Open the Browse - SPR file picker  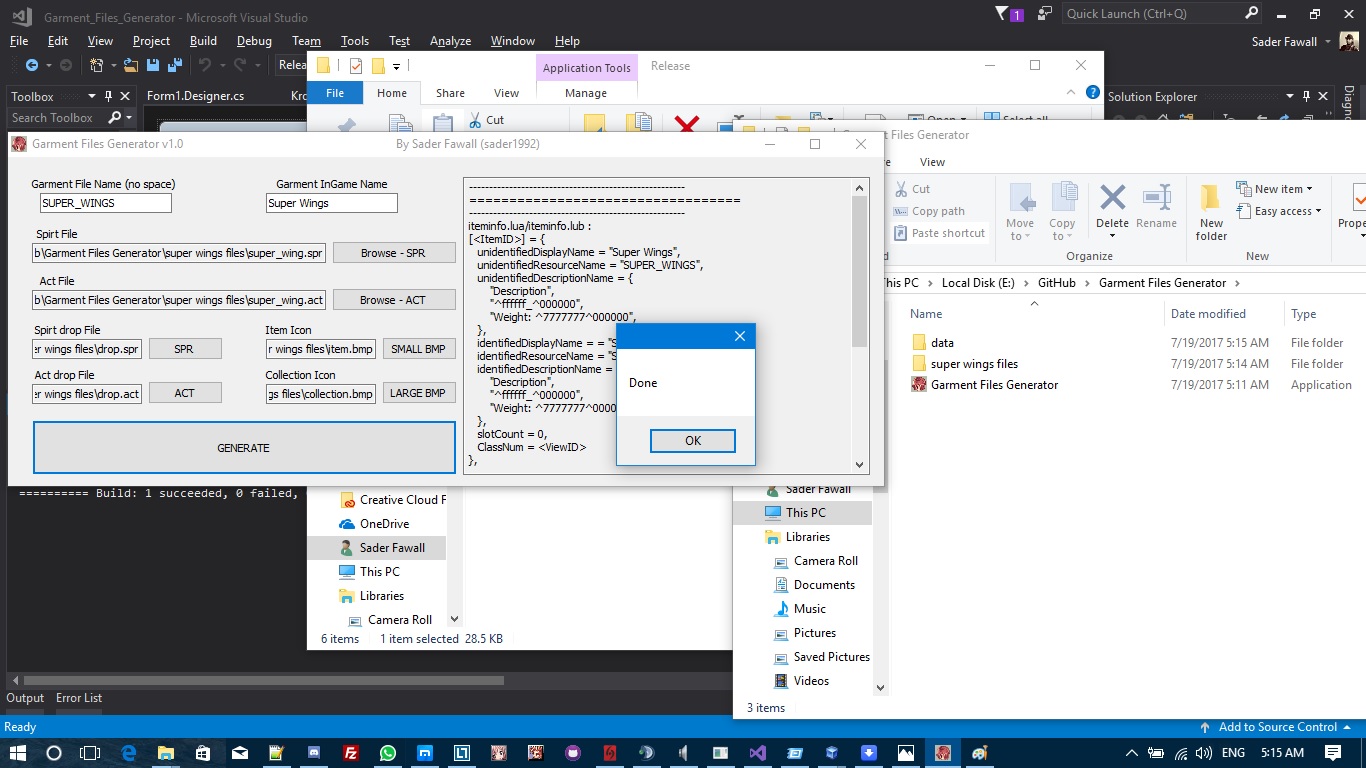pyautogui.click(x=393, y=253)
